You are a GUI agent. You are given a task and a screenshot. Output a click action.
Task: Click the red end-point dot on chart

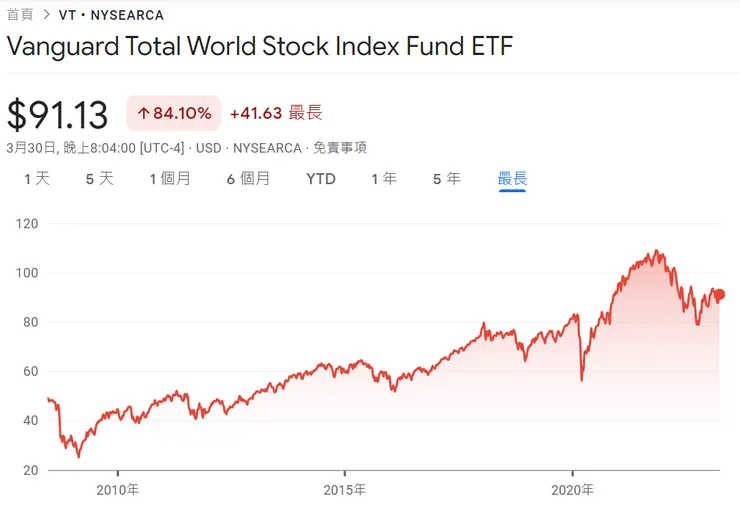point(719,295)
